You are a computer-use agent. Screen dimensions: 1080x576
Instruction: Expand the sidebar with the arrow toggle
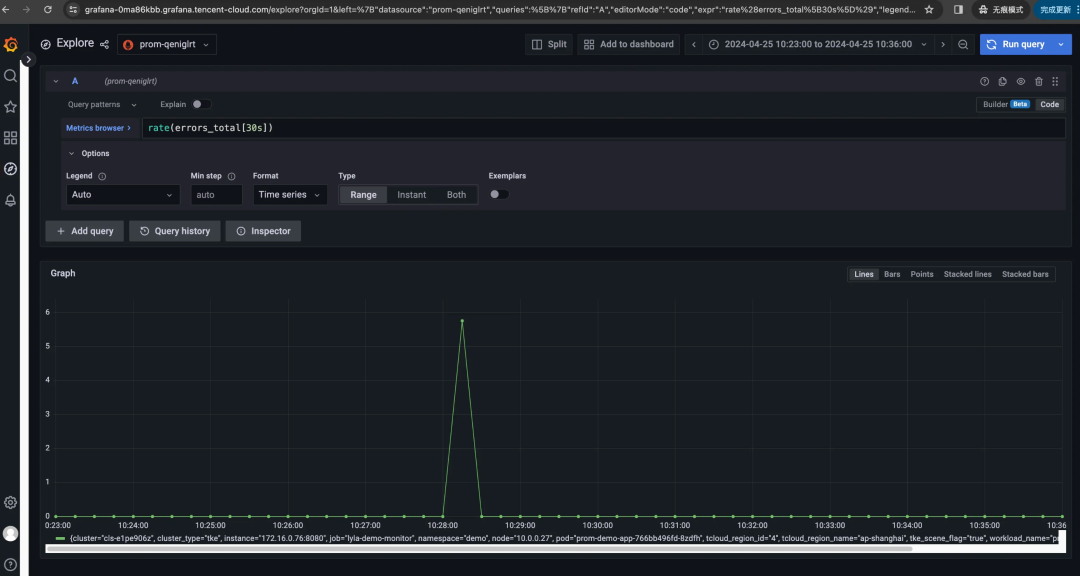28,60
